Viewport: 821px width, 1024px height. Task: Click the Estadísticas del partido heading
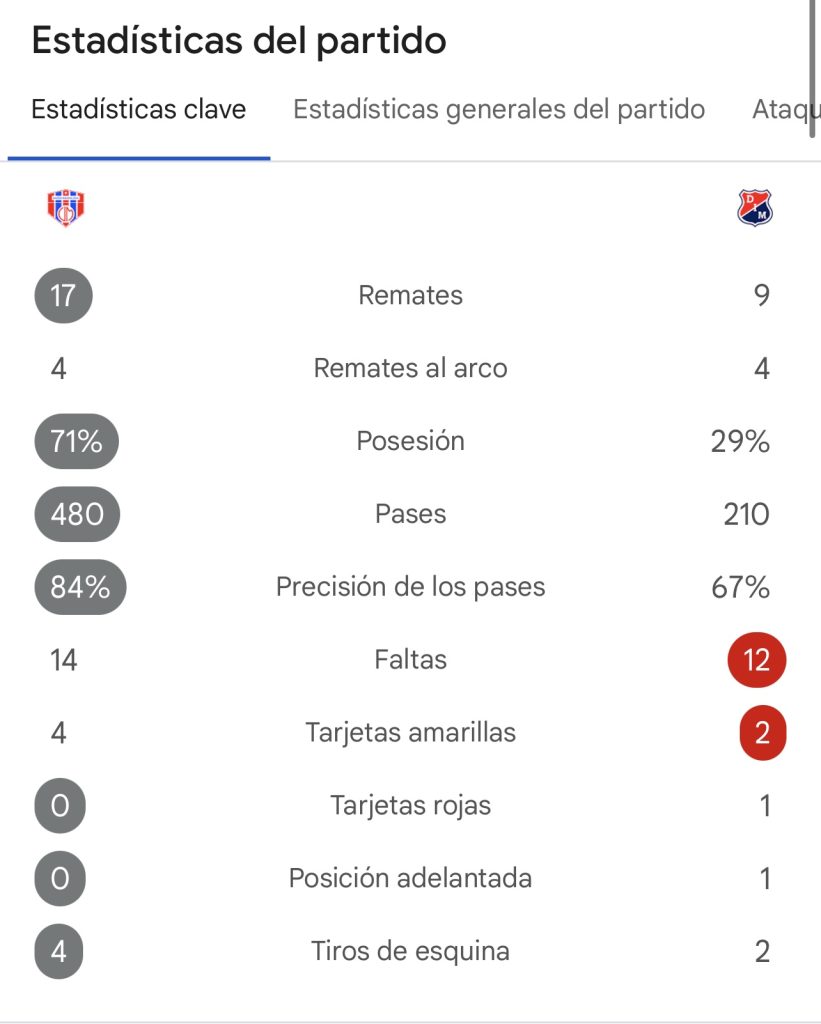pyautogui.click(x=239, y=40)
